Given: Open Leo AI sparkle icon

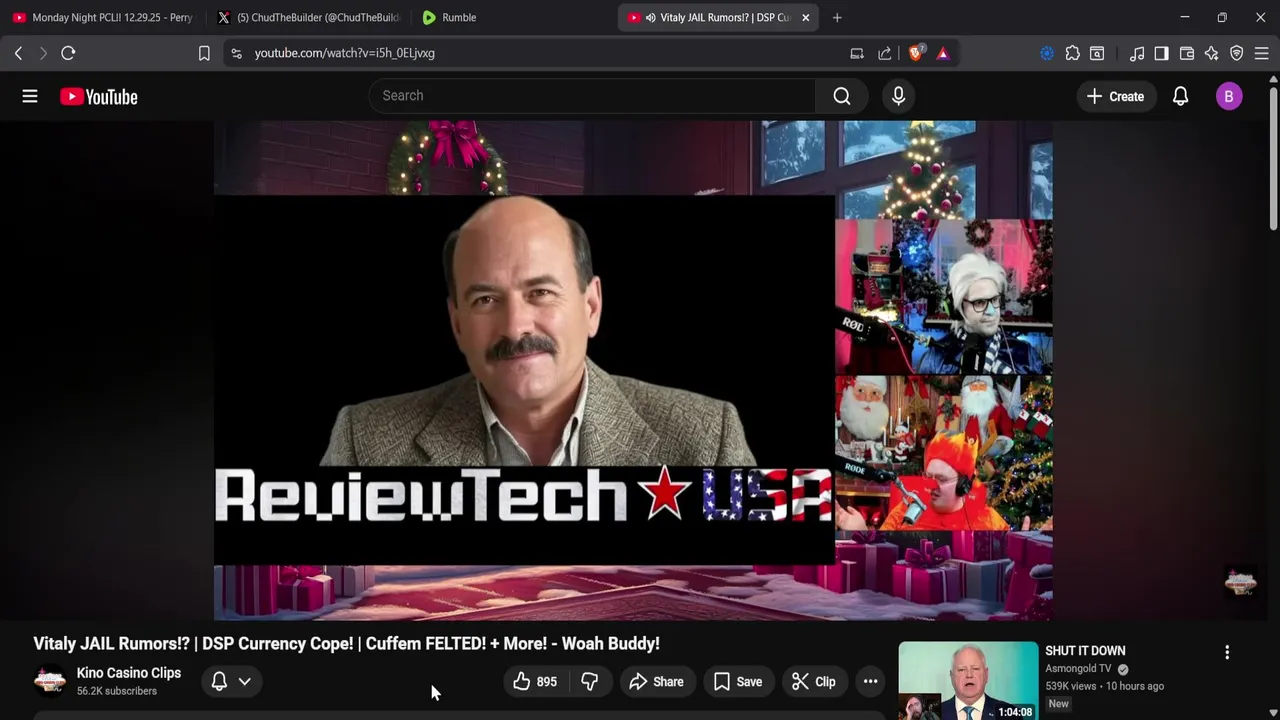Looking at the screenshot, I should tap(1212, 53).
